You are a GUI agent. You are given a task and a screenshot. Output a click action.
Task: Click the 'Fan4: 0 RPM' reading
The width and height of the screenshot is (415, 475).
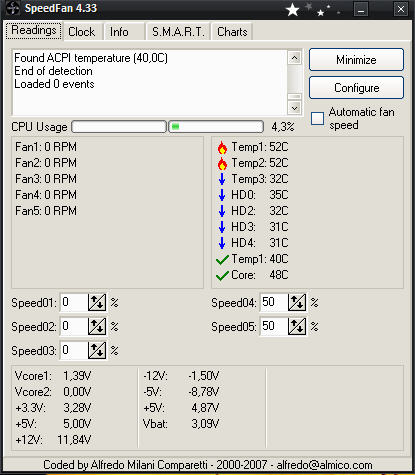(x=46, y=195)
